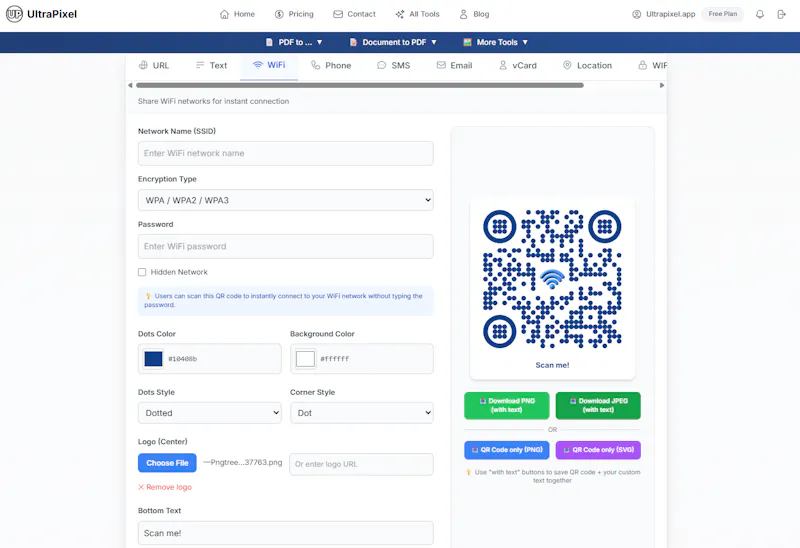This screenshot has width=800, height=548.
Task: Focus the WiFi password field
Action: tap(286, 246)
